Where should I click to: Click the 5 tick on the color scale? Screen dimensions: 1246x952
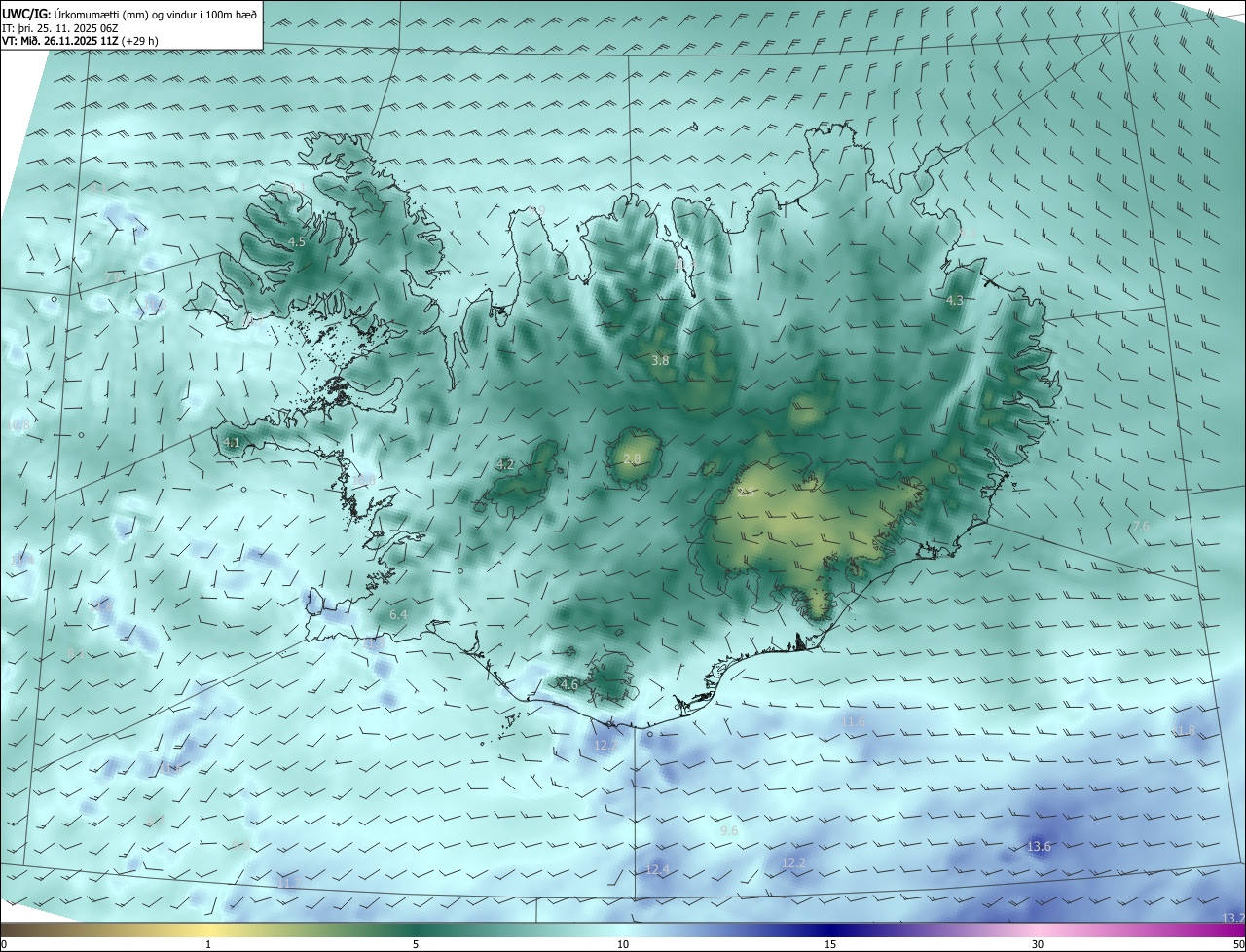(416, 944)
